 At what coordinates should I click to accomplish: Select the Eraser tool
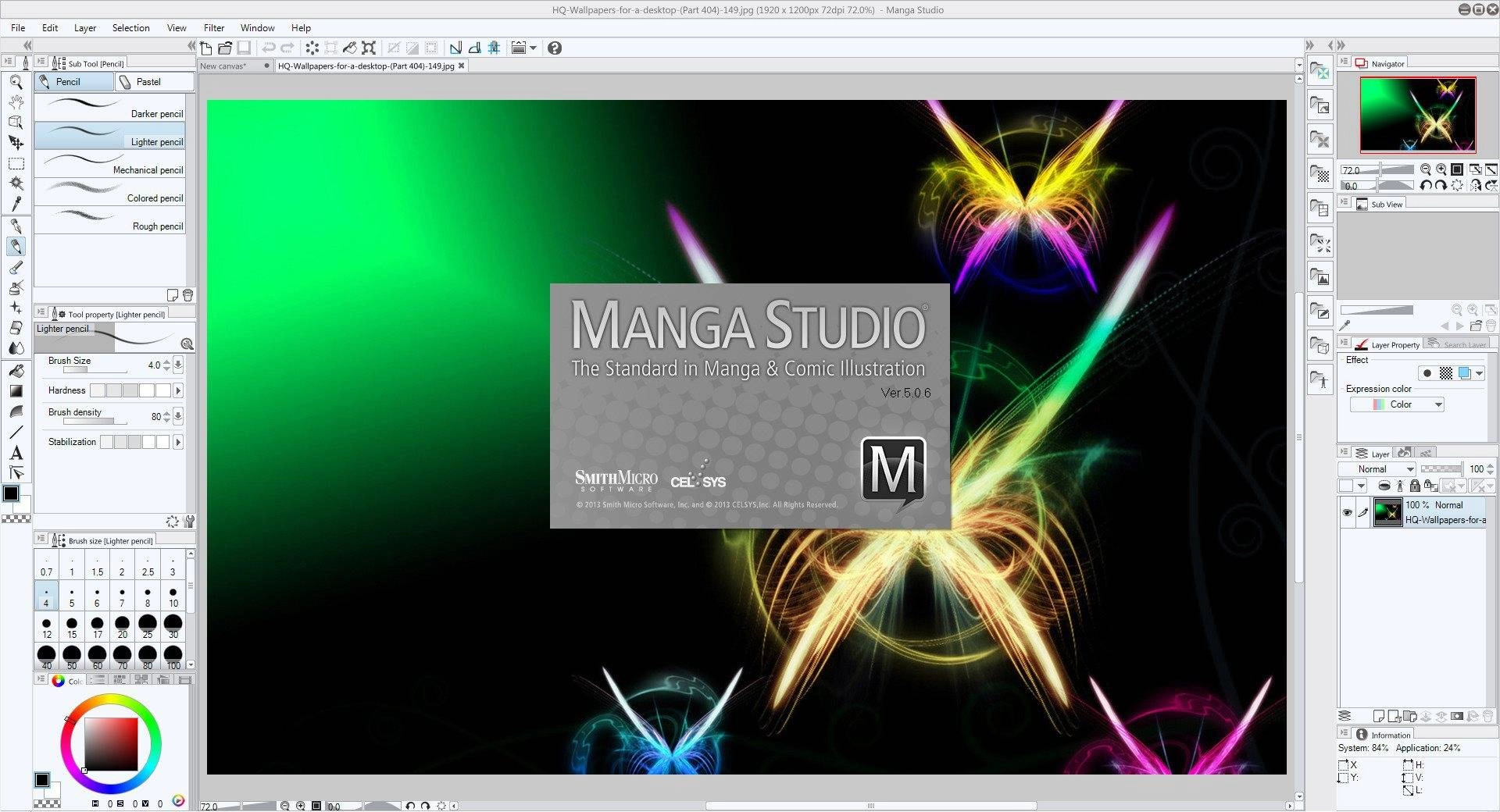click(16, 327)
